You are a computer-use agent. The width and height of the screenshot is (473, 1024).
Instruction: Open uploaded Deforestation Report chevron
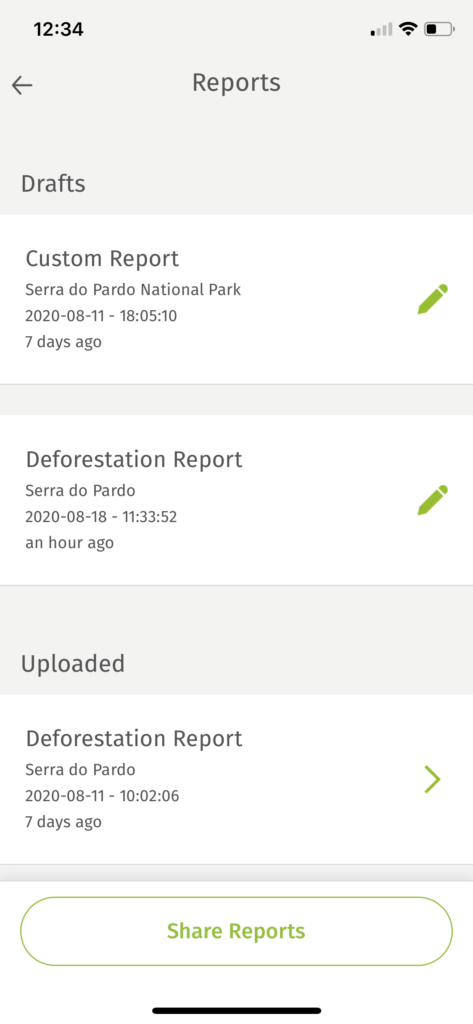(x=432, y=779)
